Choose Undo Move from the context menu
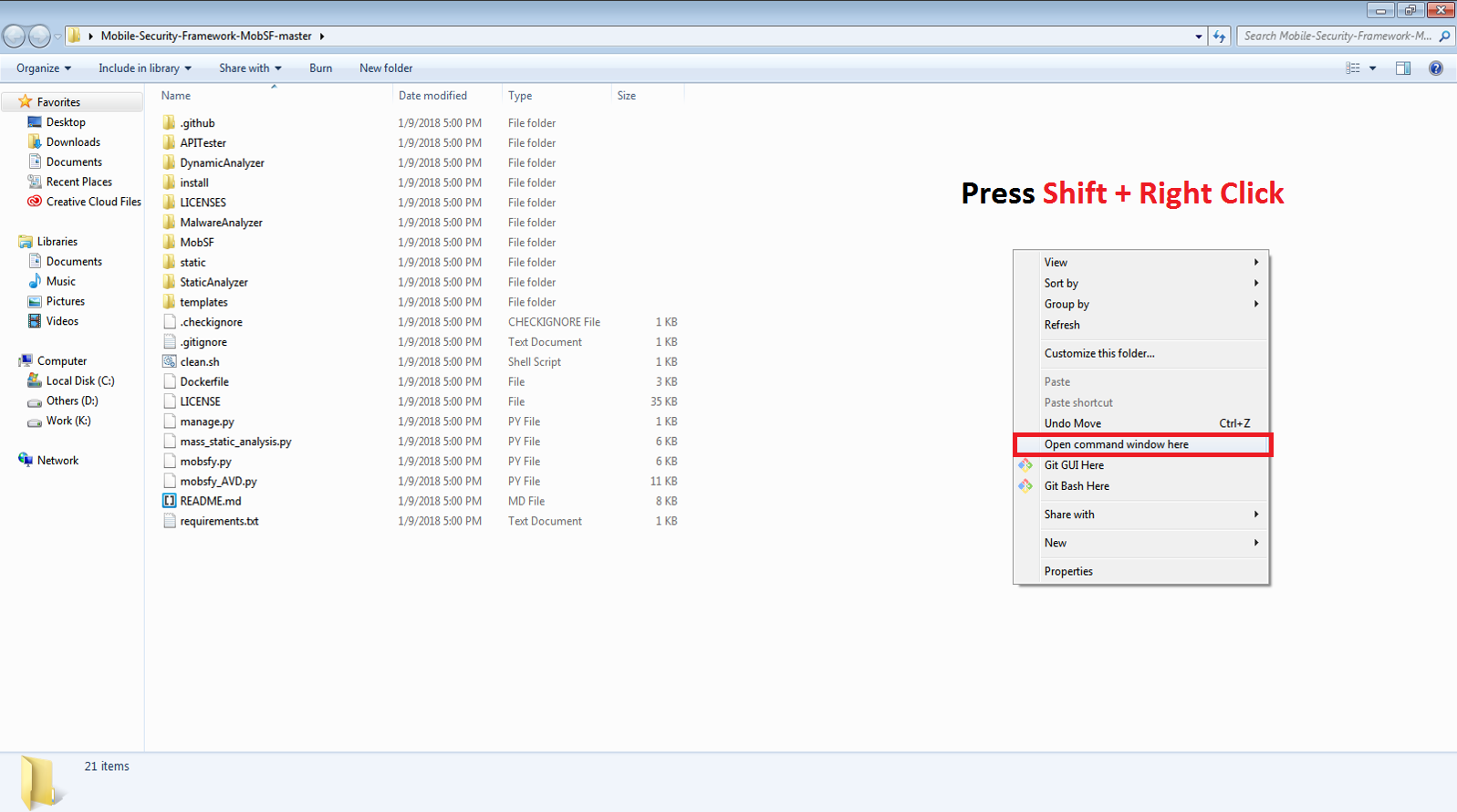The width and height of the screenshot is (1457, 812). tap(1141, 423)
